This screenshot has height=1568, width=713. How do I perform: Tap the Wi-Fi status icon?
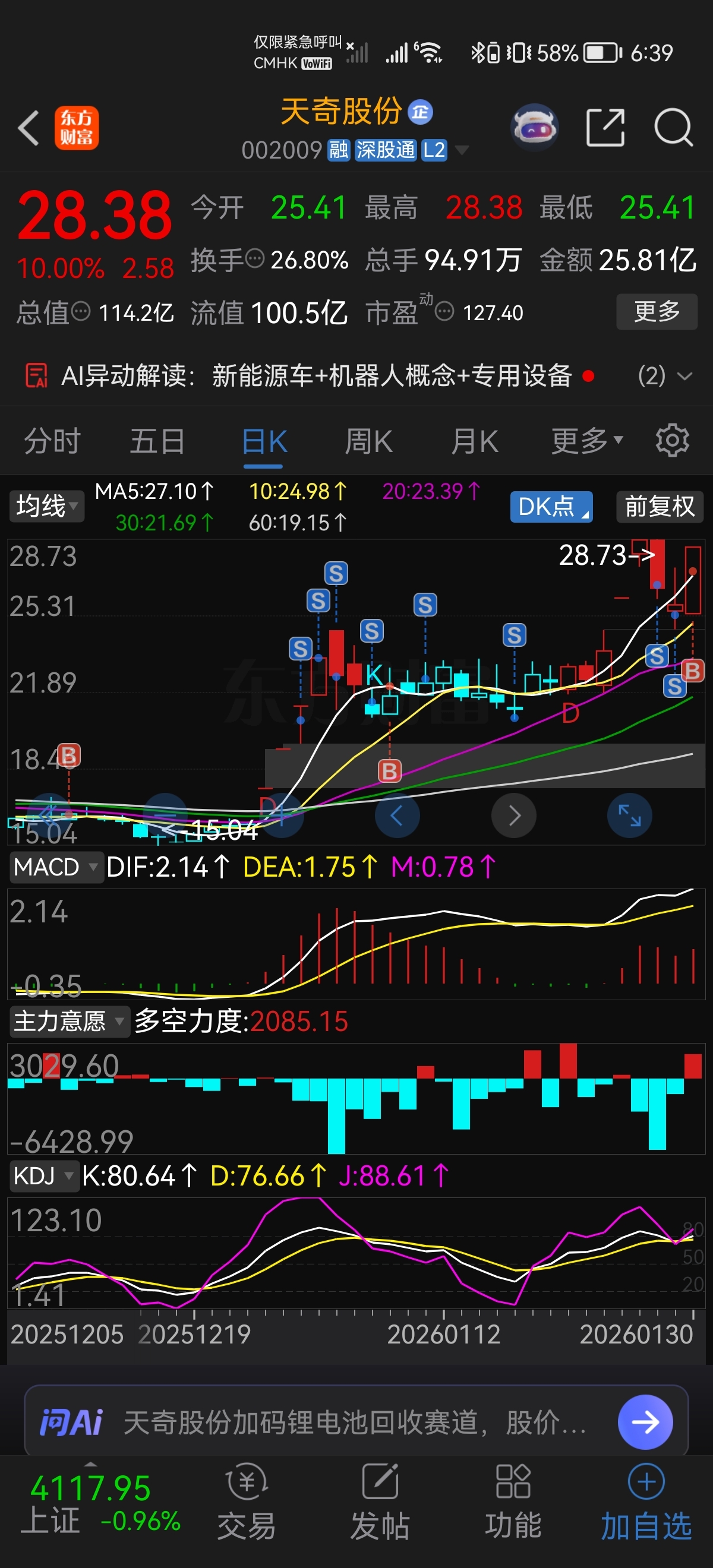pyautogui.click(x=430, y=53)
